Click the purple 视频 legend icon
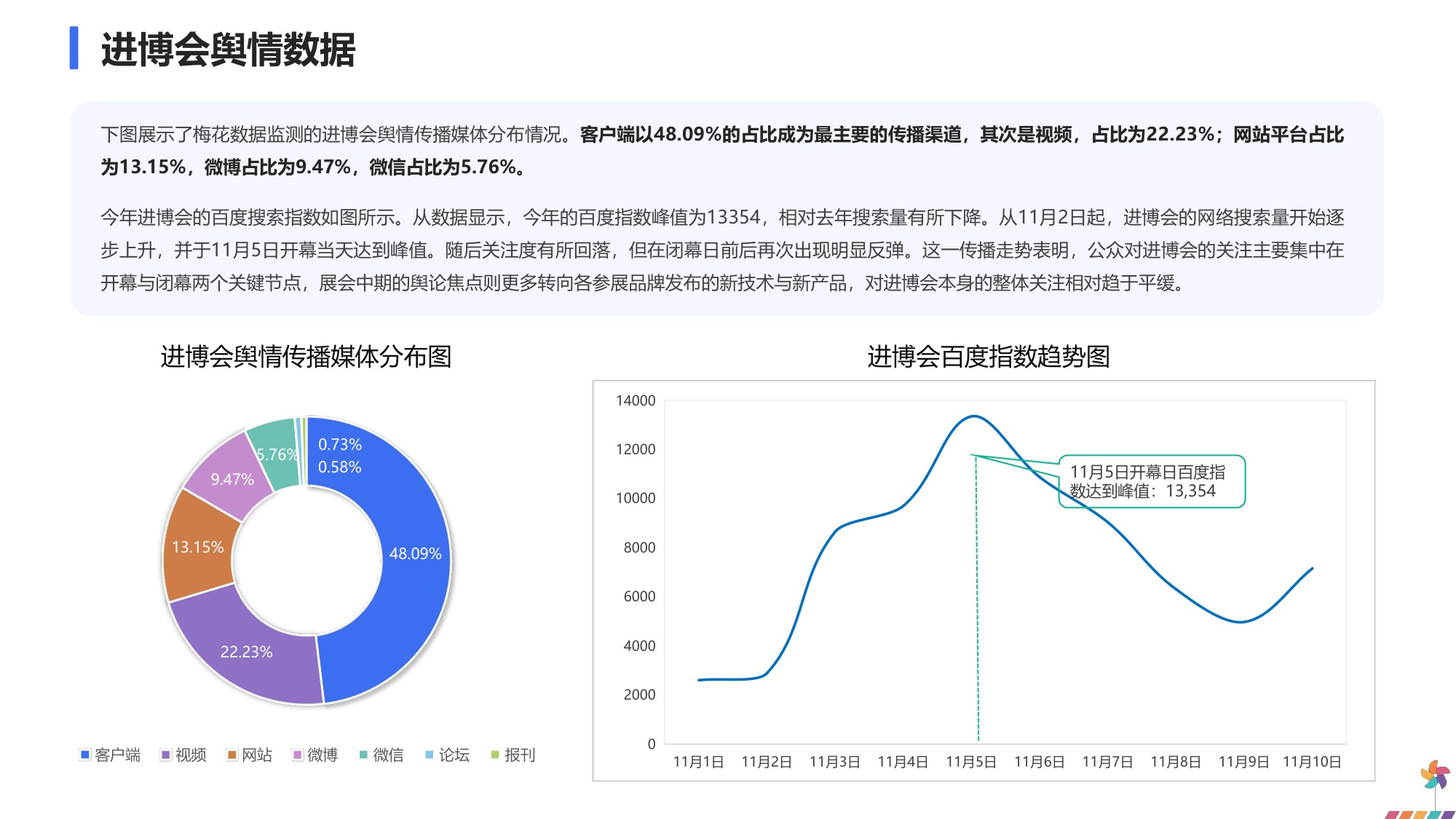Screen dimensions: 1456x819 click(x=167, y=755)
